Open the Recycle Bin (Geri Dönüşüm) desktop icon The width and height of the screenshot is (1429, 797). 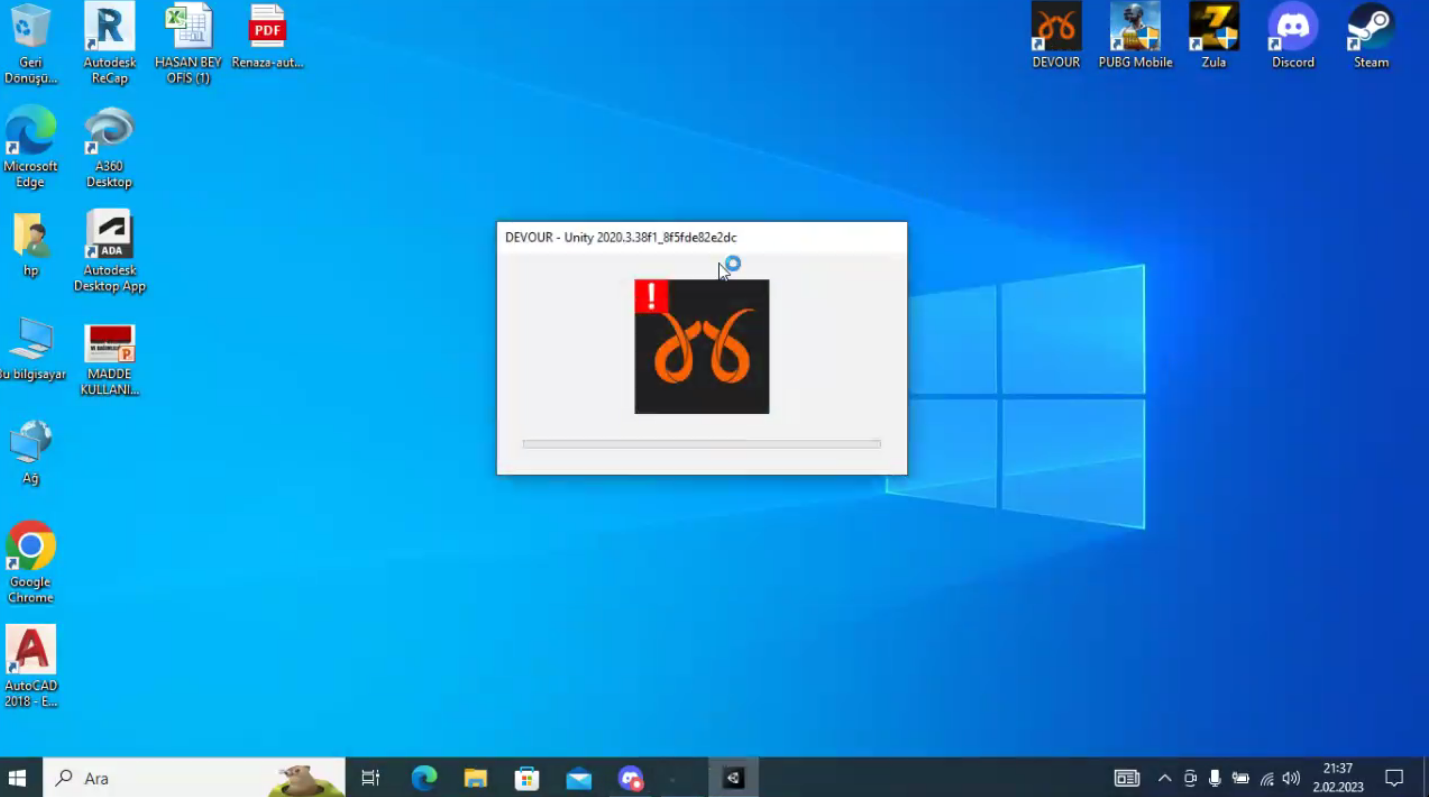(31, 44)
